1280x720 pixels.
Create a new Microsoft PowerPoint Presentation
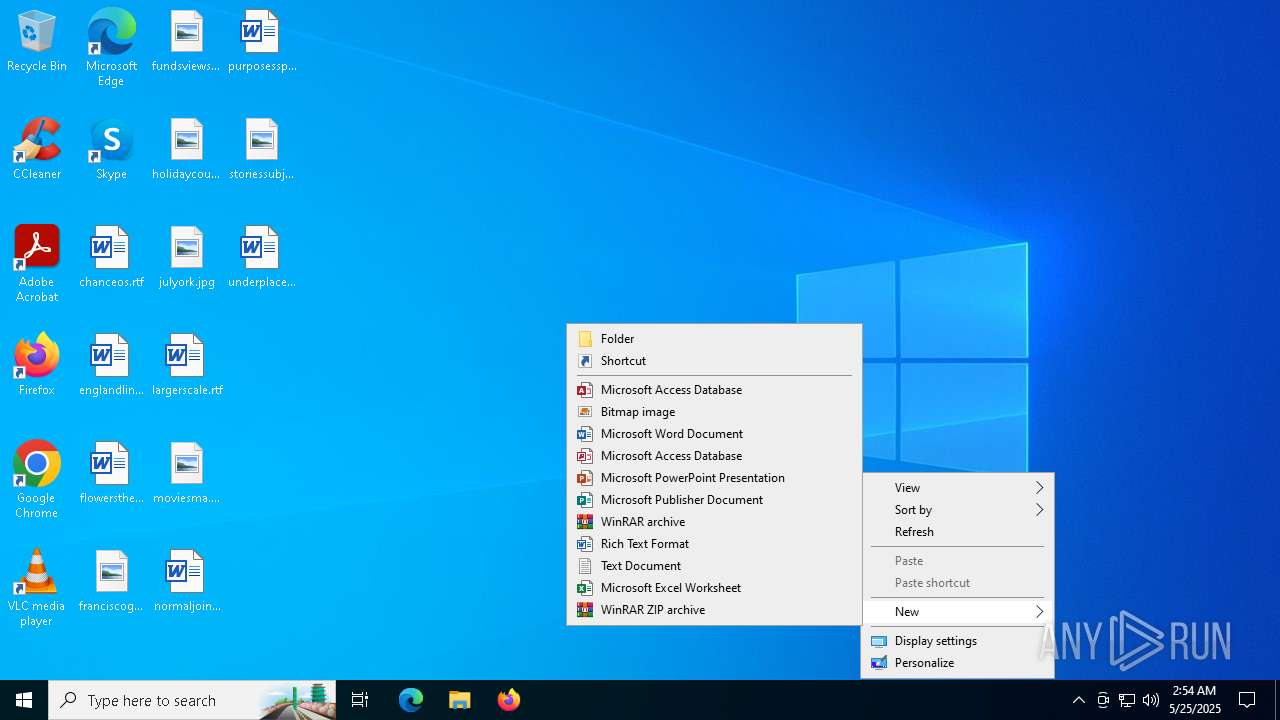714,478
